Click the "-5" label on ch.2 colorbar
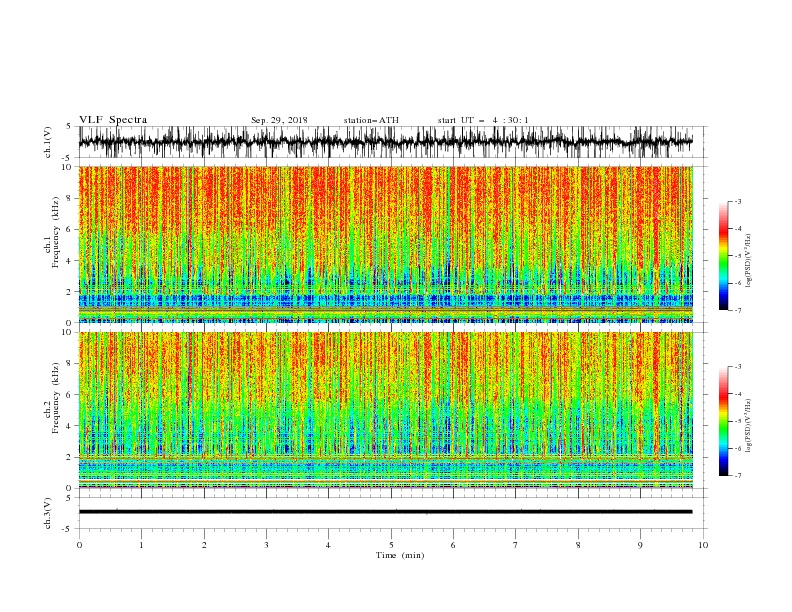The height and width of the screenshot is (612, 792). pyautogui.click(x=737, y=421)
